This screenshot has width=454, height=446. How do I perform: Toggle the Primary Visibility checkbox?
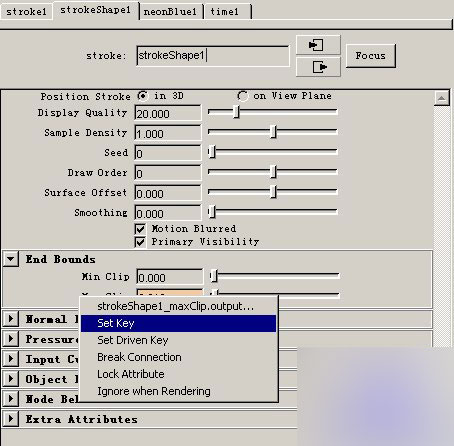pos(140,242)
